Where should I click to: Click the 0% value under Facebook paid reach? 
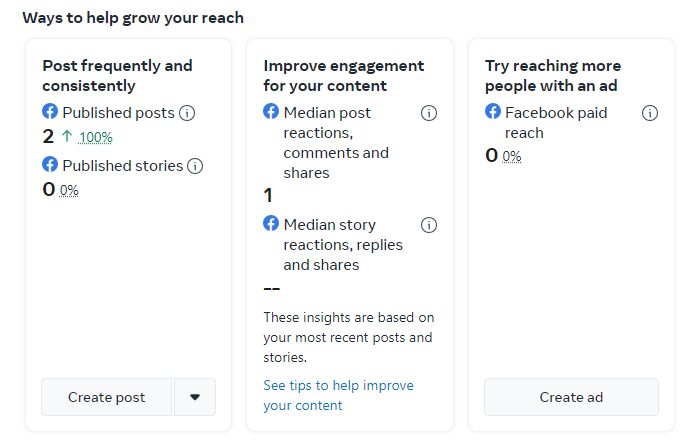(511, 156)
